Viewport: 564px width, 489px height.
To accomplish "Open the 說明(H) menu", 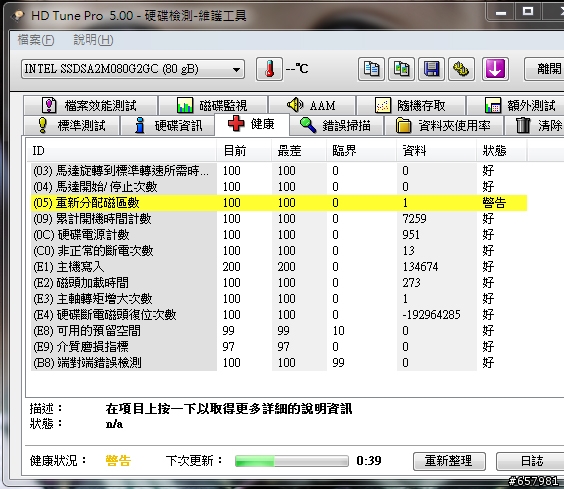I will pyautogui.click(x=94, y=40).
